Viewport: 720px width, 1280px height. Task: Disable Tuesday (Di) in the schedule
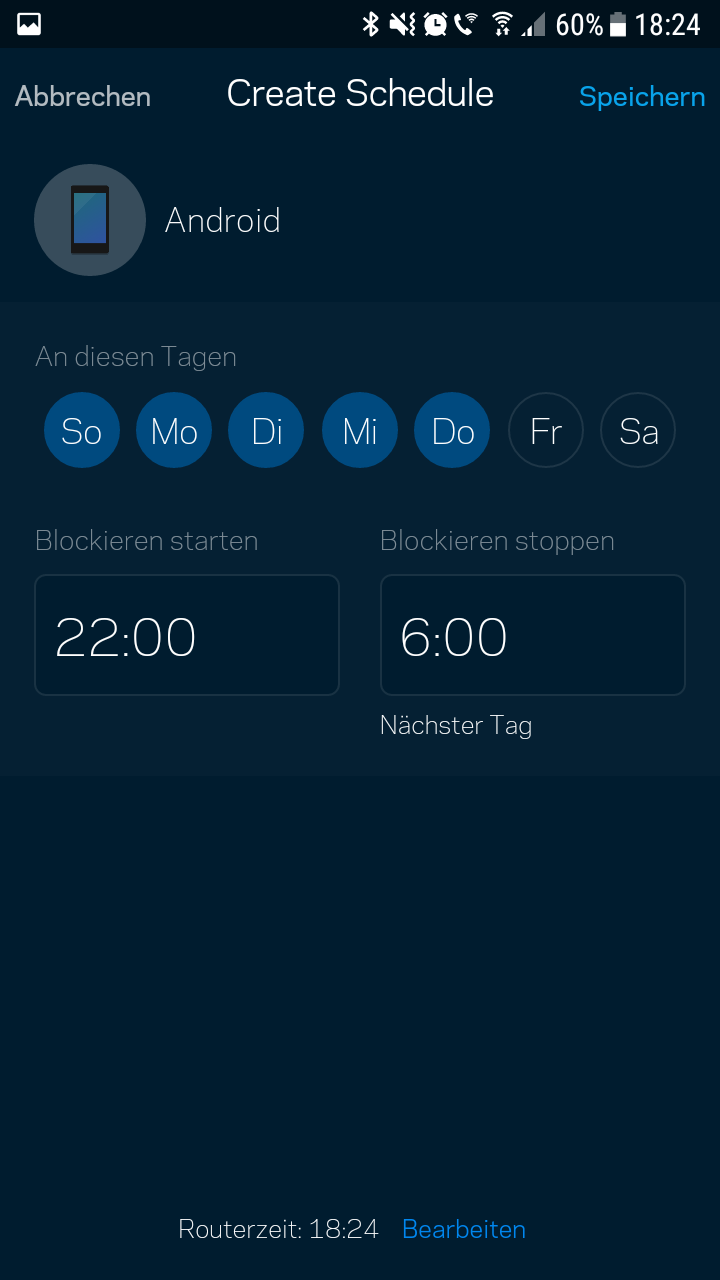click(266, 431)
